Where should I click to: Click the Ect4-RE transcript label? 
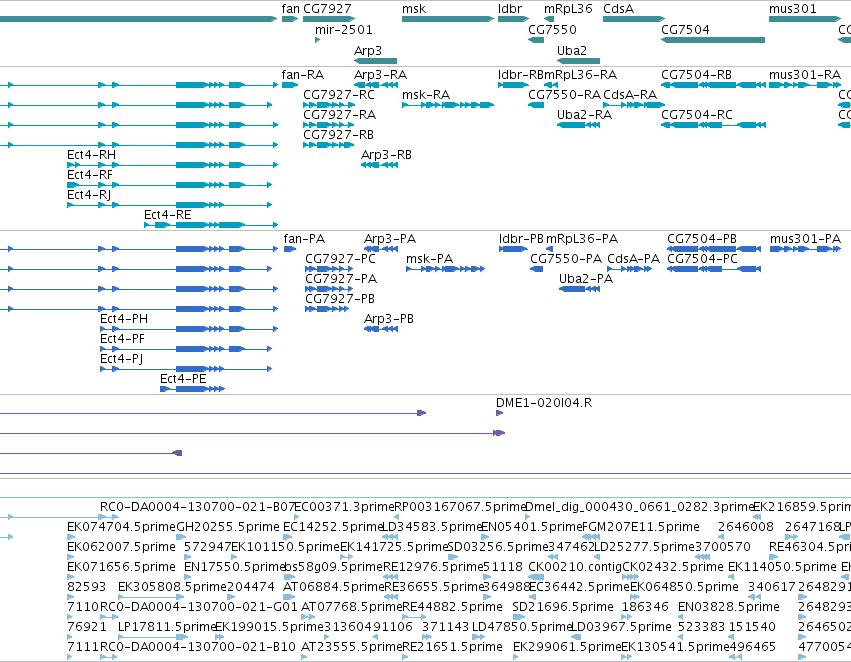coord(168,214)
